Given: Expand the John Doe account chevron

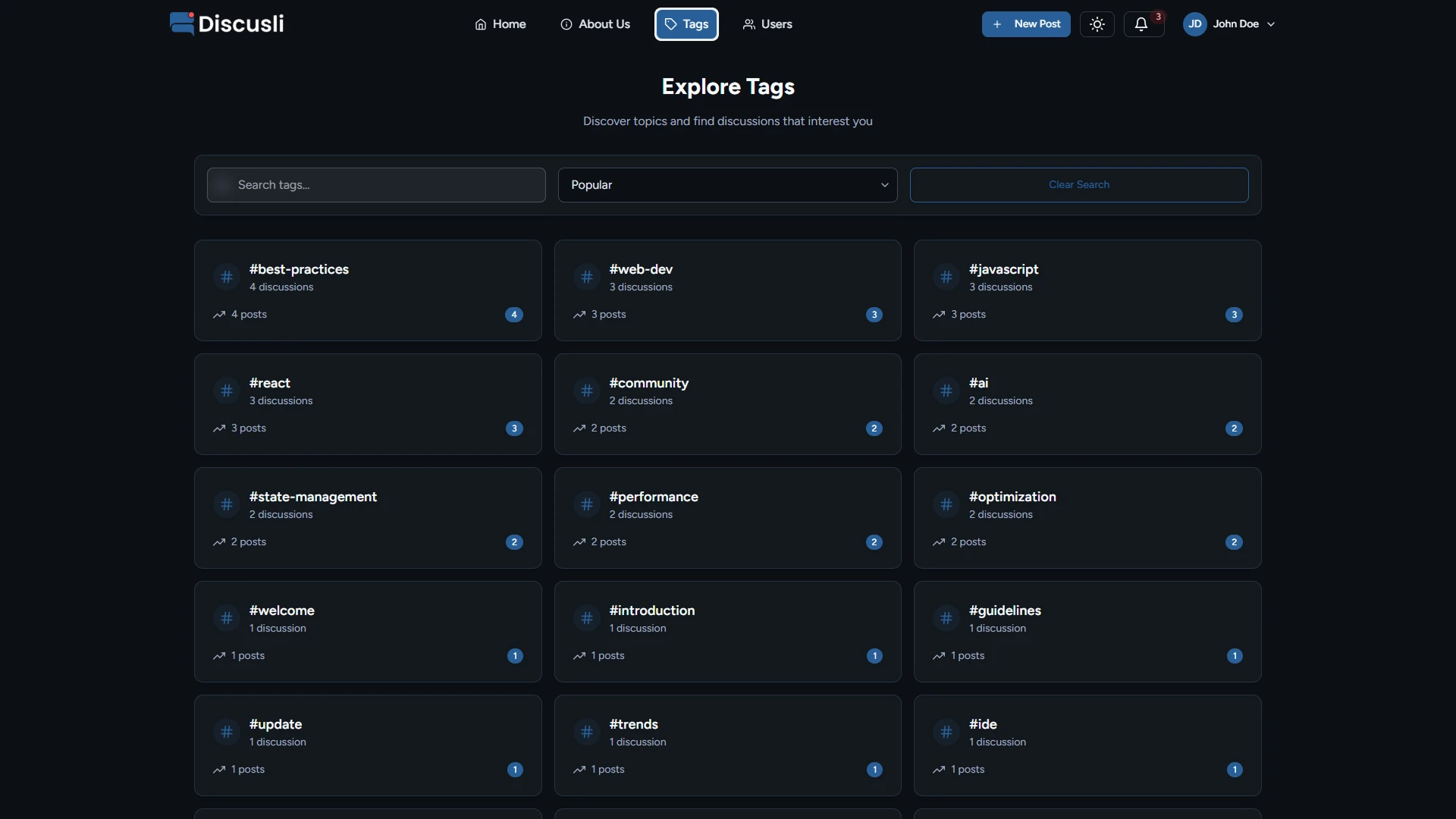Looking at the screenshot, I should (1271, 24).
